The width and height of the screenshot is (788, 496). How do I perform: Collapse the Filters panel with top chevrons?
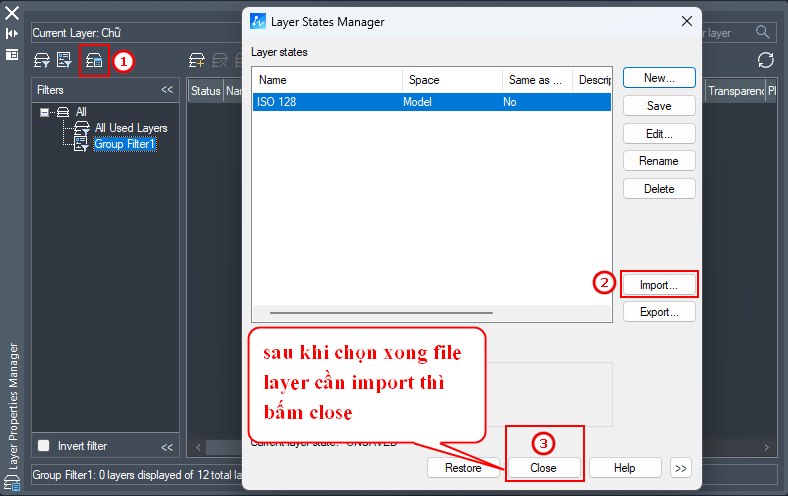pos(167,90)
